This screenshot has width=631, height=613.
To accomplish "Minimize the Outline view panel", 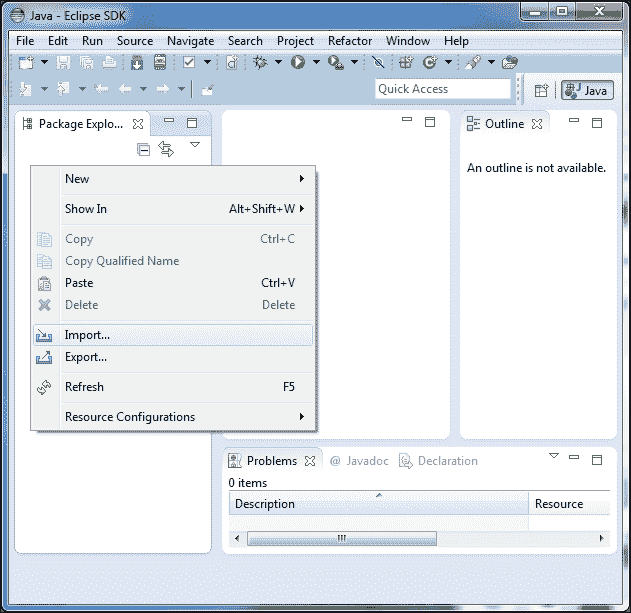I will (x=574, y=120).
